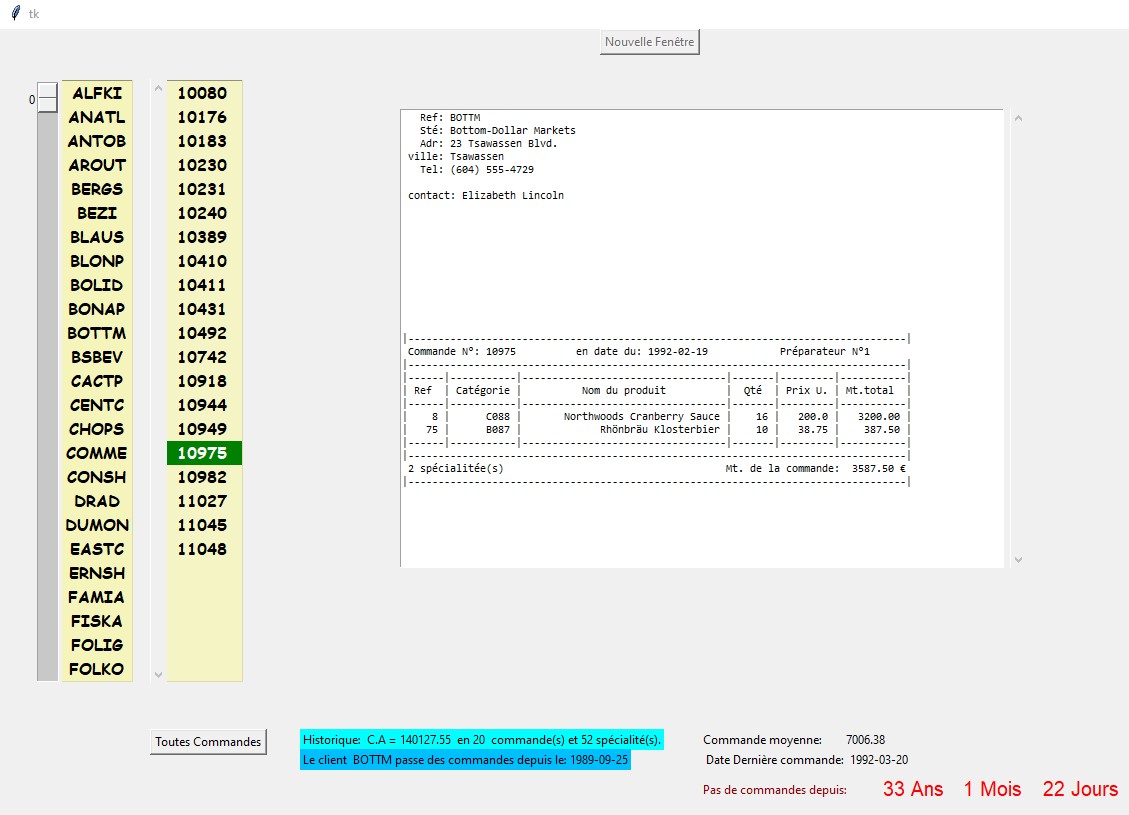
Task: Click the Rhönbräu Klosterbier product line
Action: (657, 429)
